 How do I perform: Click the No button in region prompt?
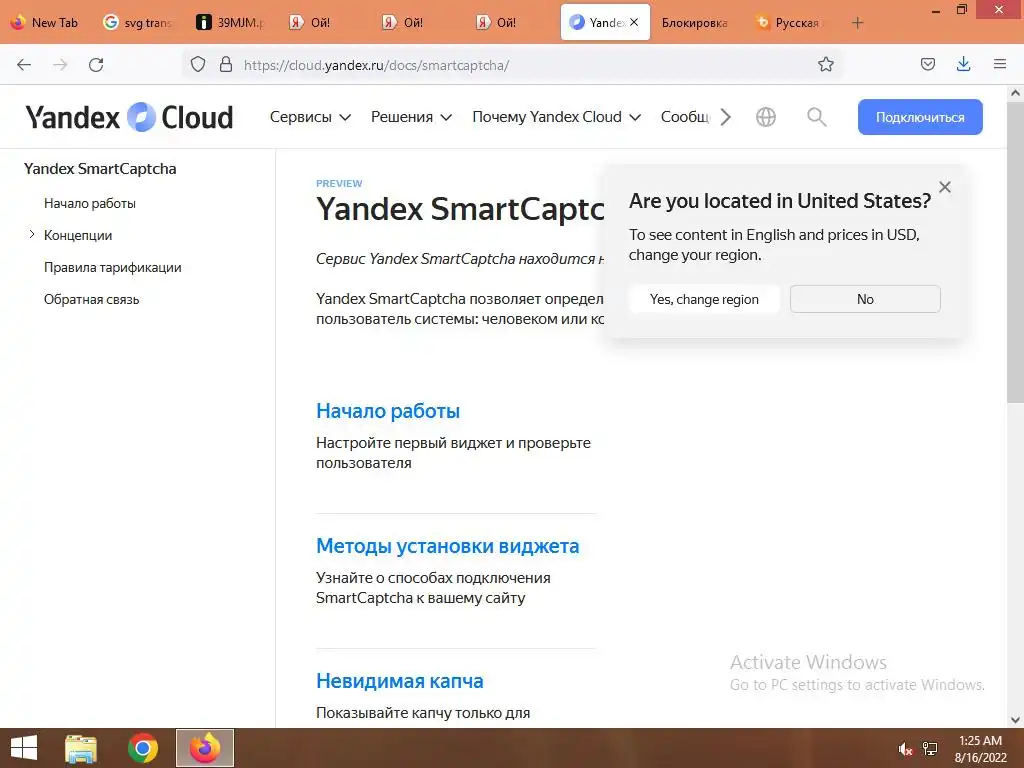click(865, 299)
